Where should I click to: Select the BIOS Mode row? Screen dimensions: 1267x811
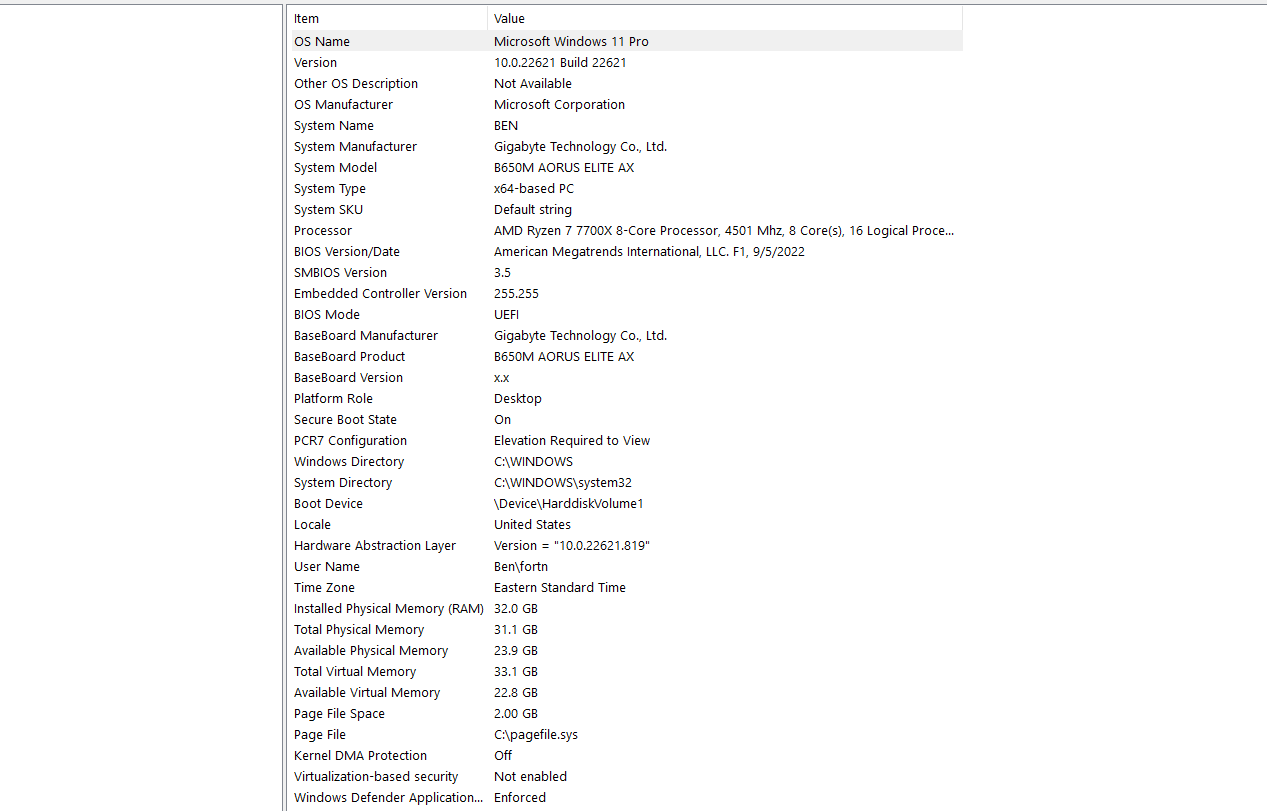coord(626,314)
